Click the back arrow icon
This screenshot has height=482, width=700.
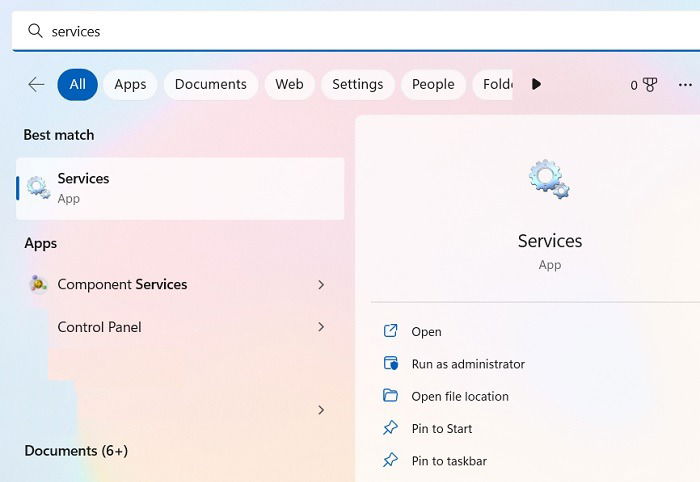36,84
